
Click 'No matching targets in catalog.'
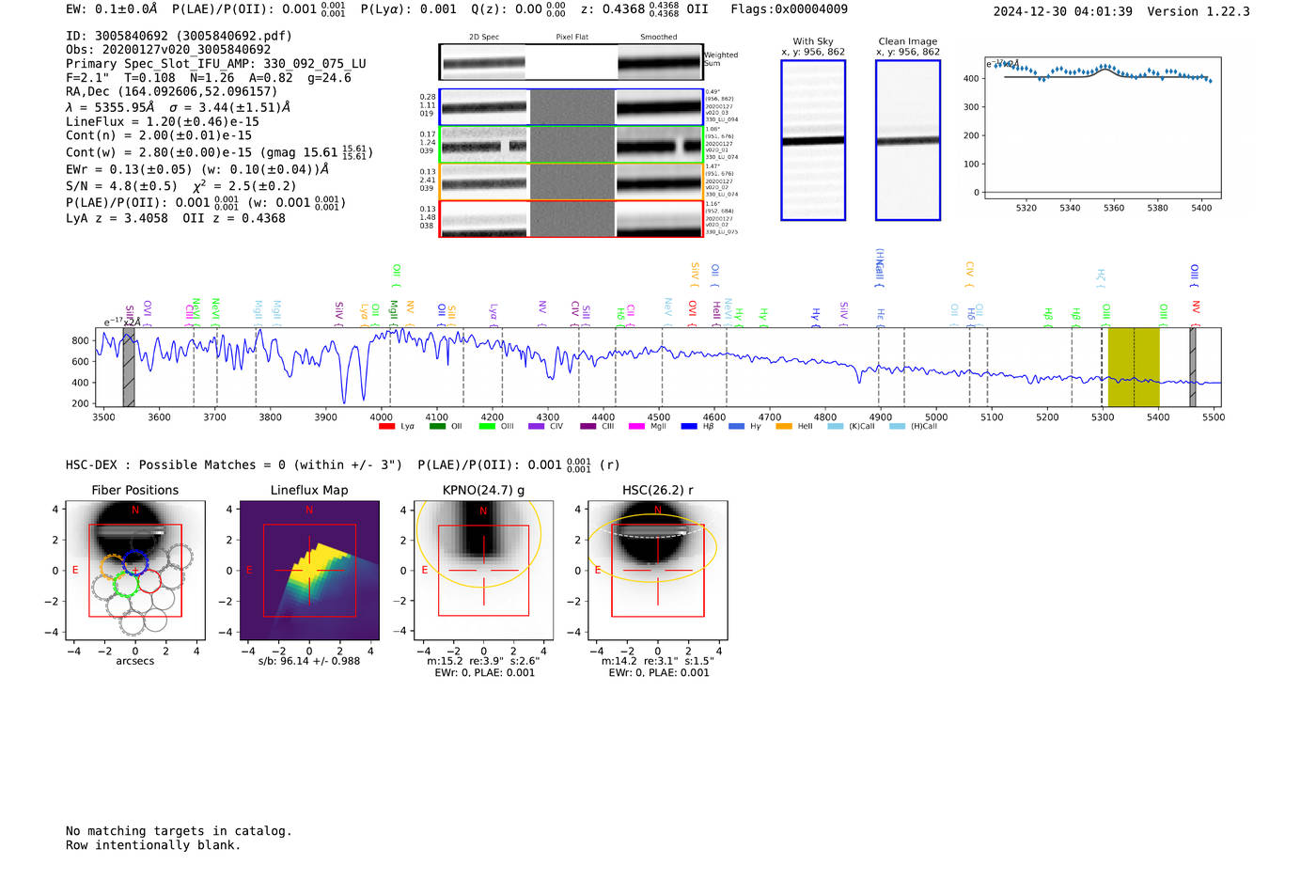pos(179,831)
